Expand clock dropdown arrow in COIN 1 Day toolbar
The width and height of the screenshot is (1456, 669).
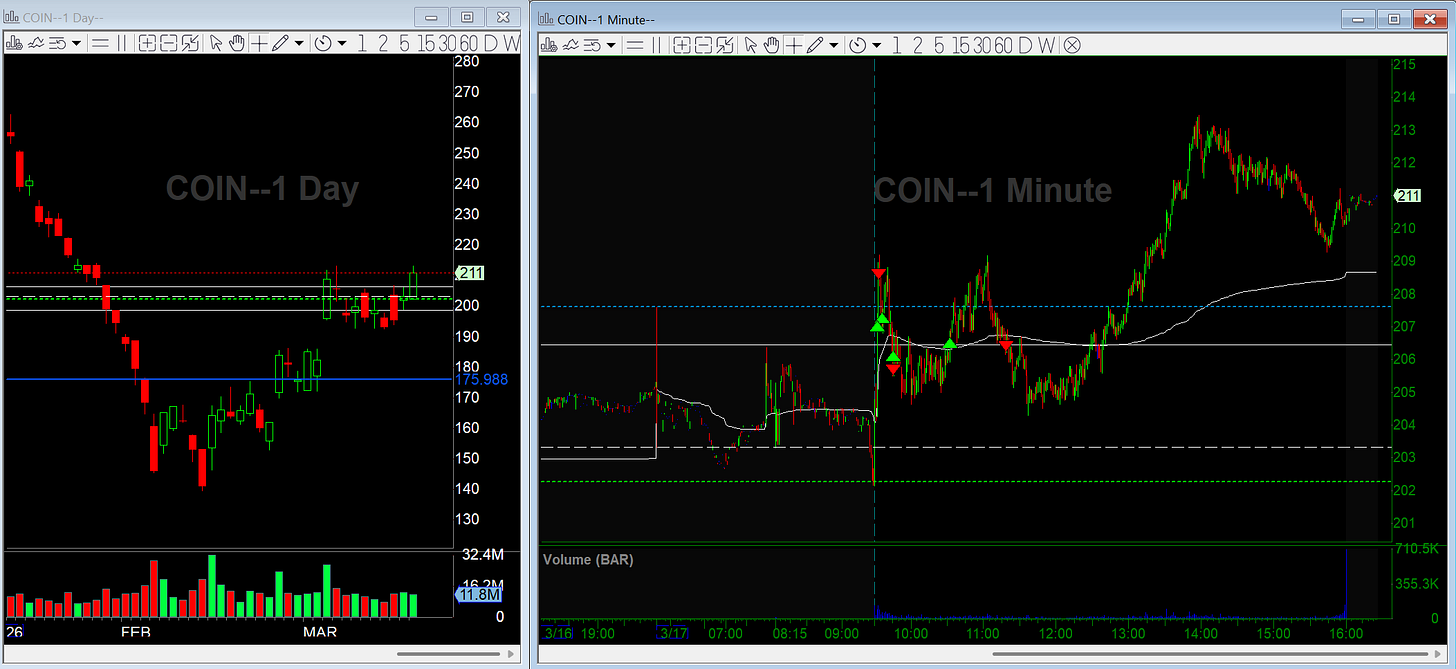tap(342, 43)
